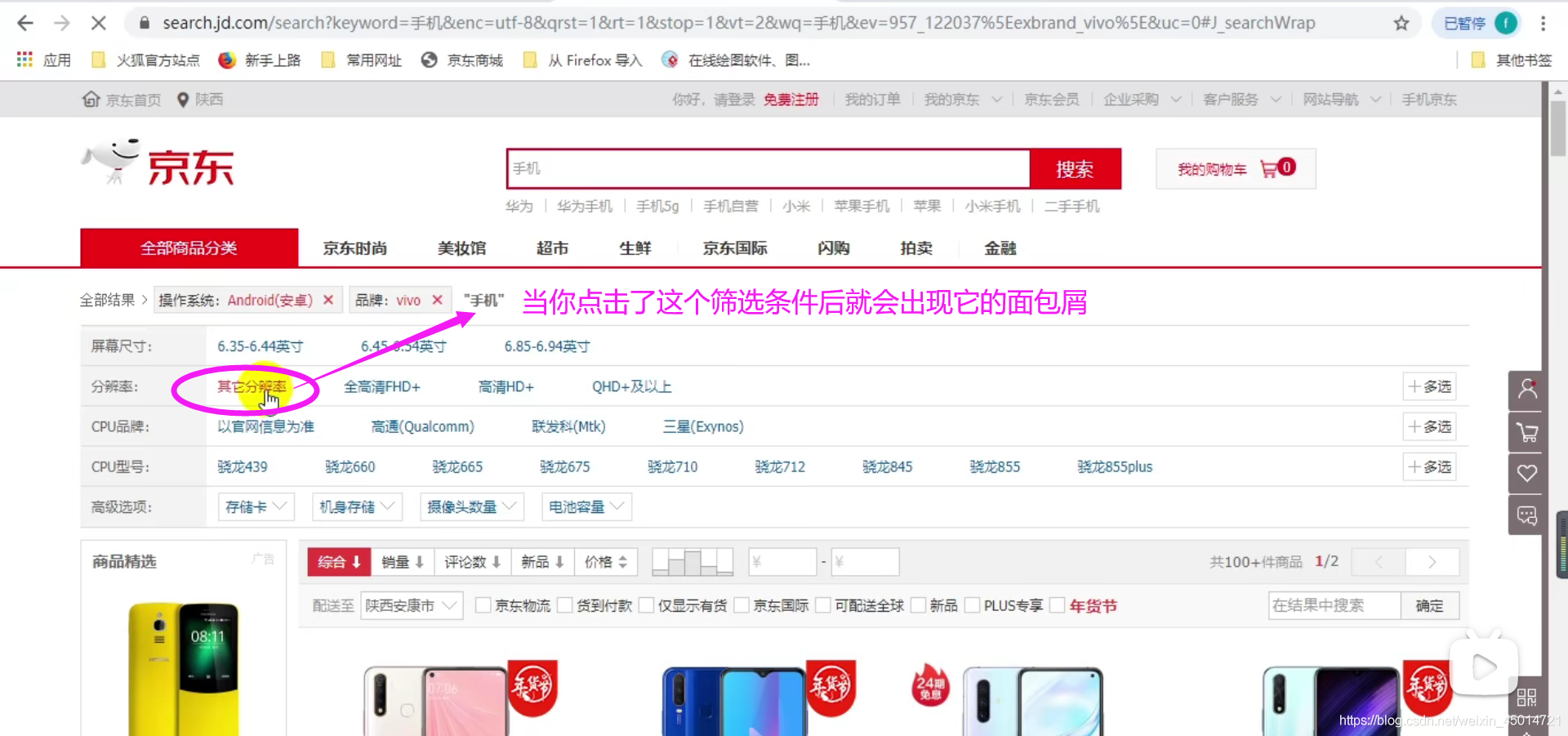Sort results by 销量
The height and width of the screenshot is (736, 1568).
click(x=403, y=562)
